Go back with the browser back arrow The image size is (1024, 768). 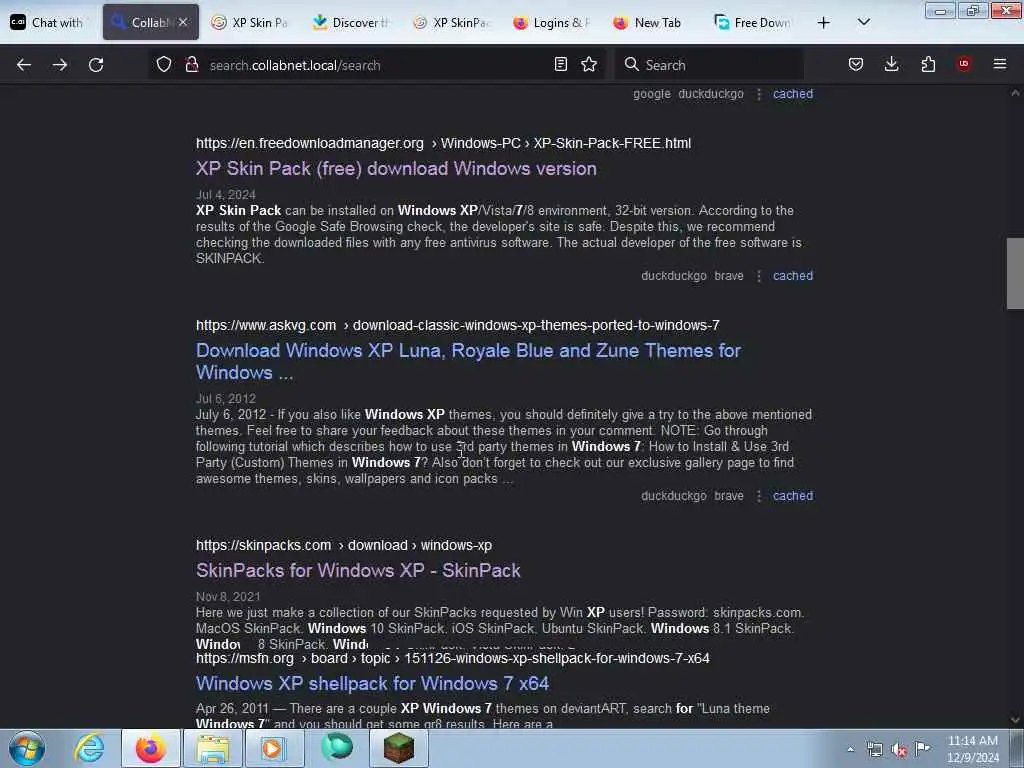(24, 65)
